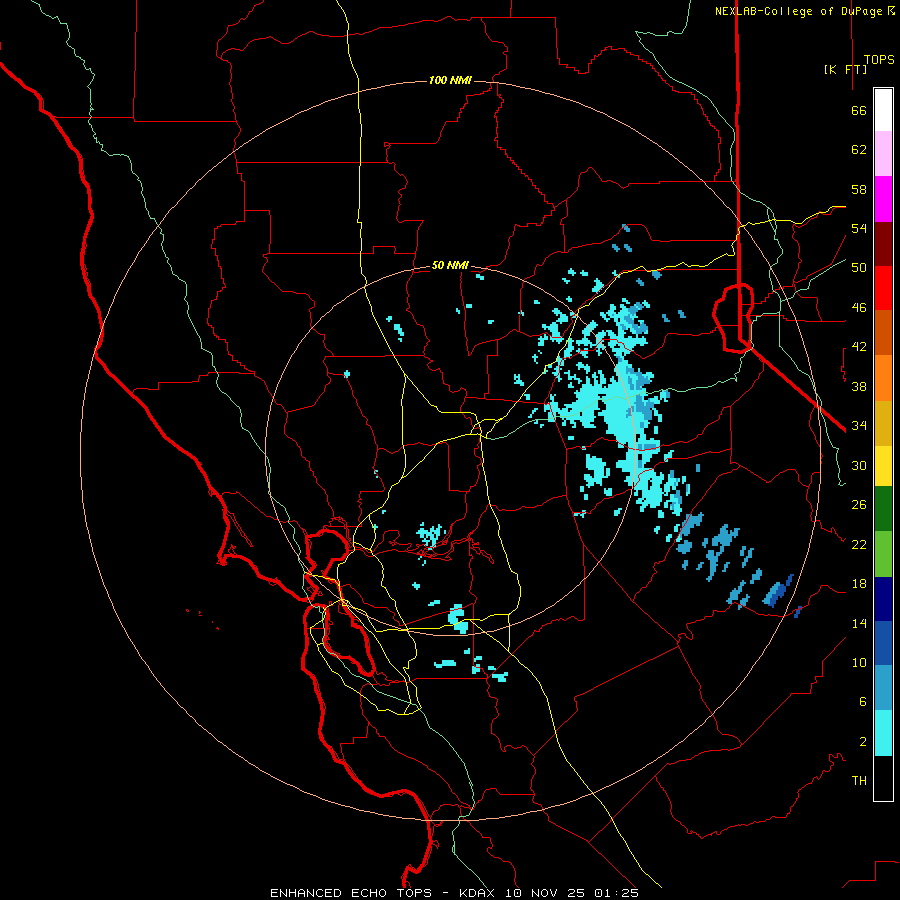Screen dimensions: 900x900
Task: Click the white 66 kft legend swatch
Action: click(883, 110)
